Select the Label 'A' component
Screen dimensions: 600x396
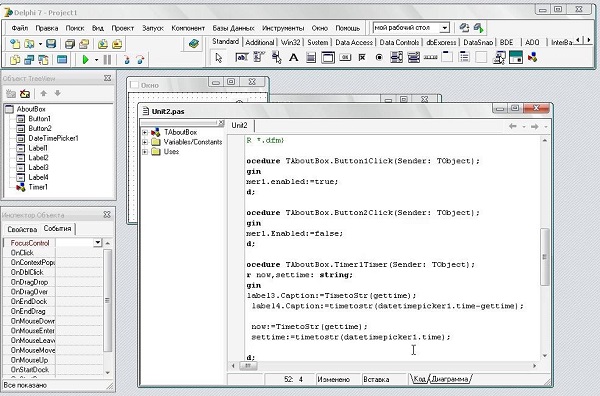pos(293,58)
